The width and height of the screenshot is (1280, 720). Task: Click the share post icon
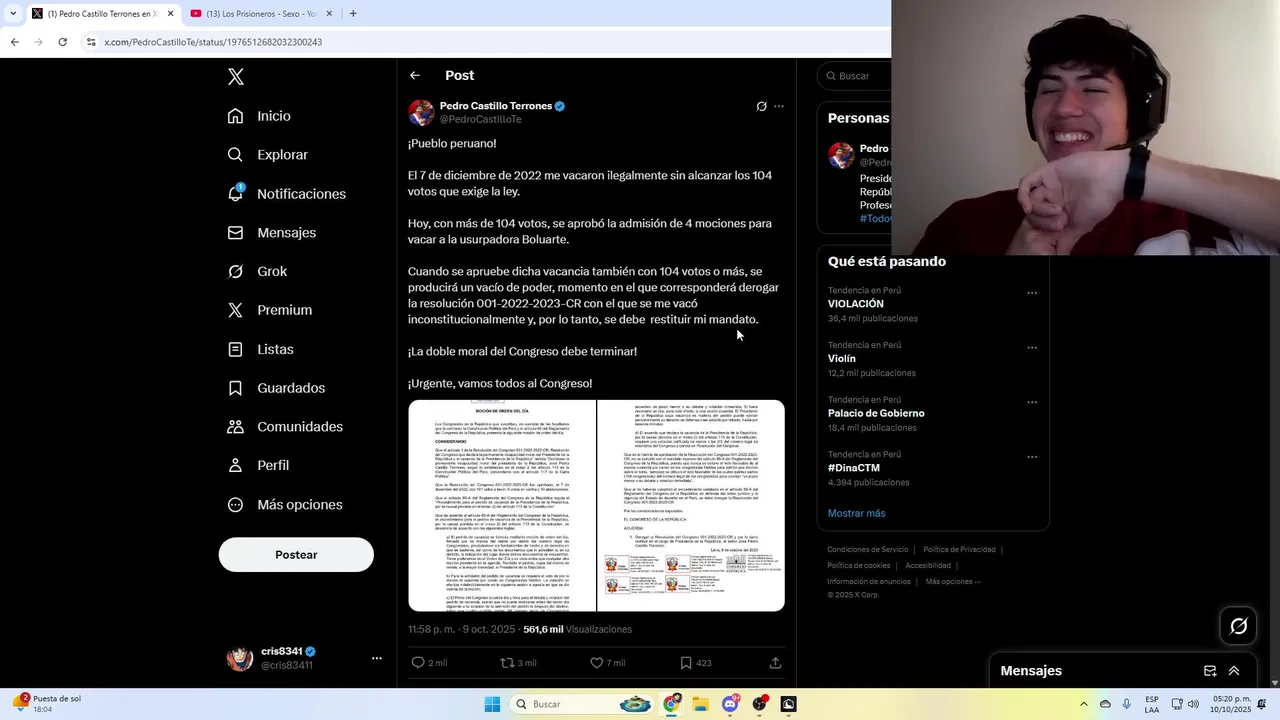[775, 662]
